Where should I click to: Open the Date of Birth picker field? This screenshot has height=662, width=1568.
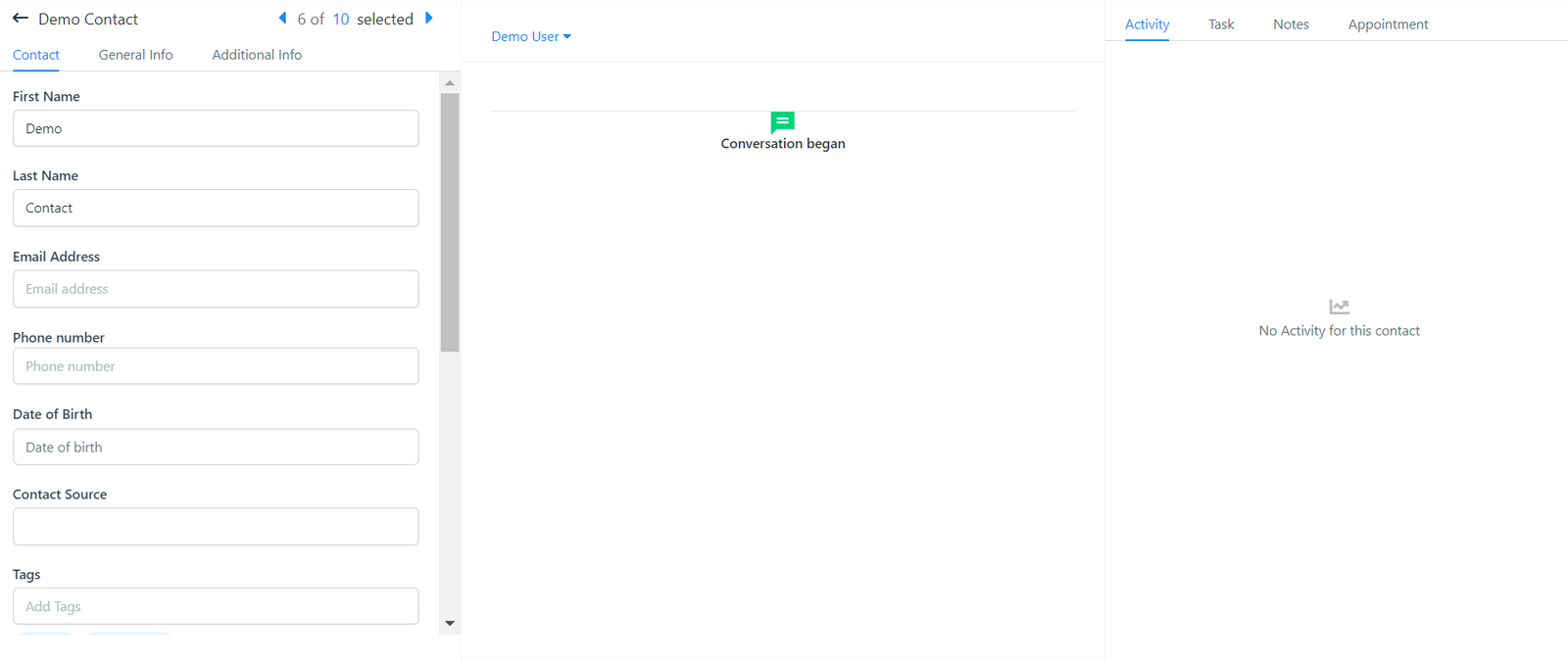(216, 448)
